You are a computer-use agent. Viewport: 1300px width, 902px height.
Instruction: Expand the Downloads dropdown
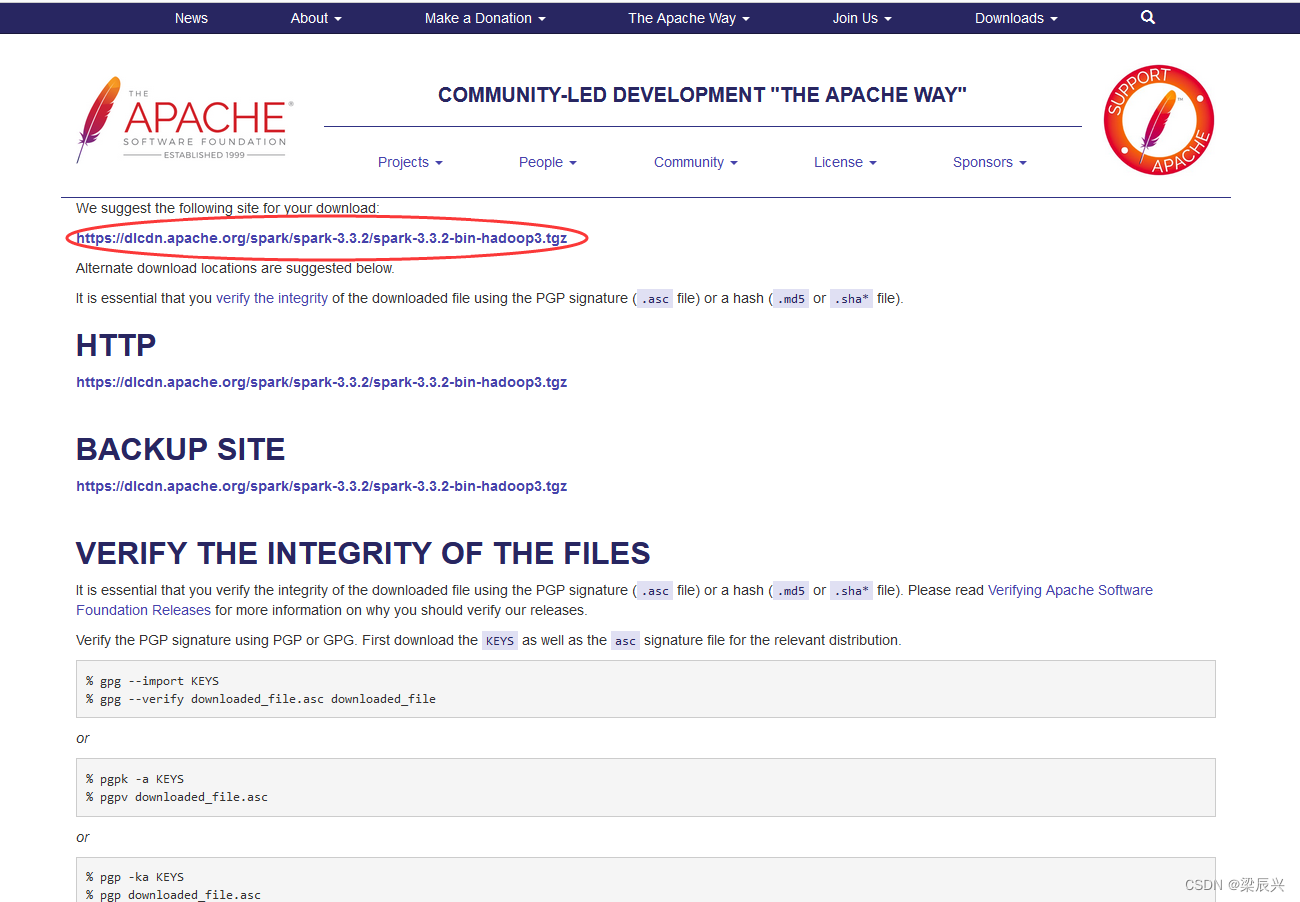coord(1016,18)
